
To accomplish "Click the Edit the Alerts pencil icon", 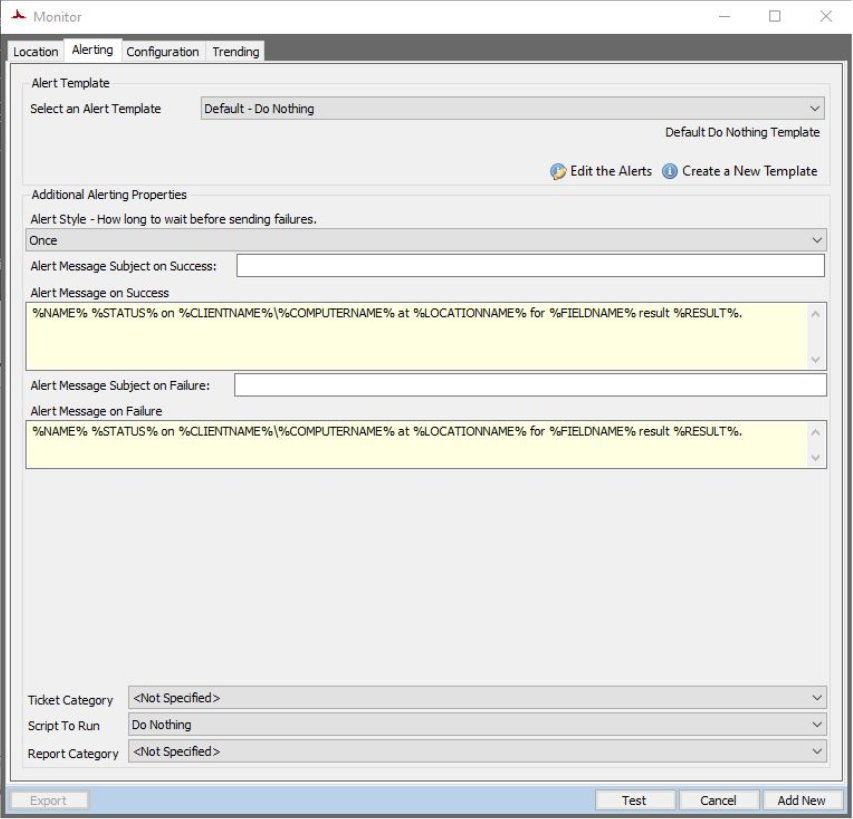I will (x=559, y=171).
